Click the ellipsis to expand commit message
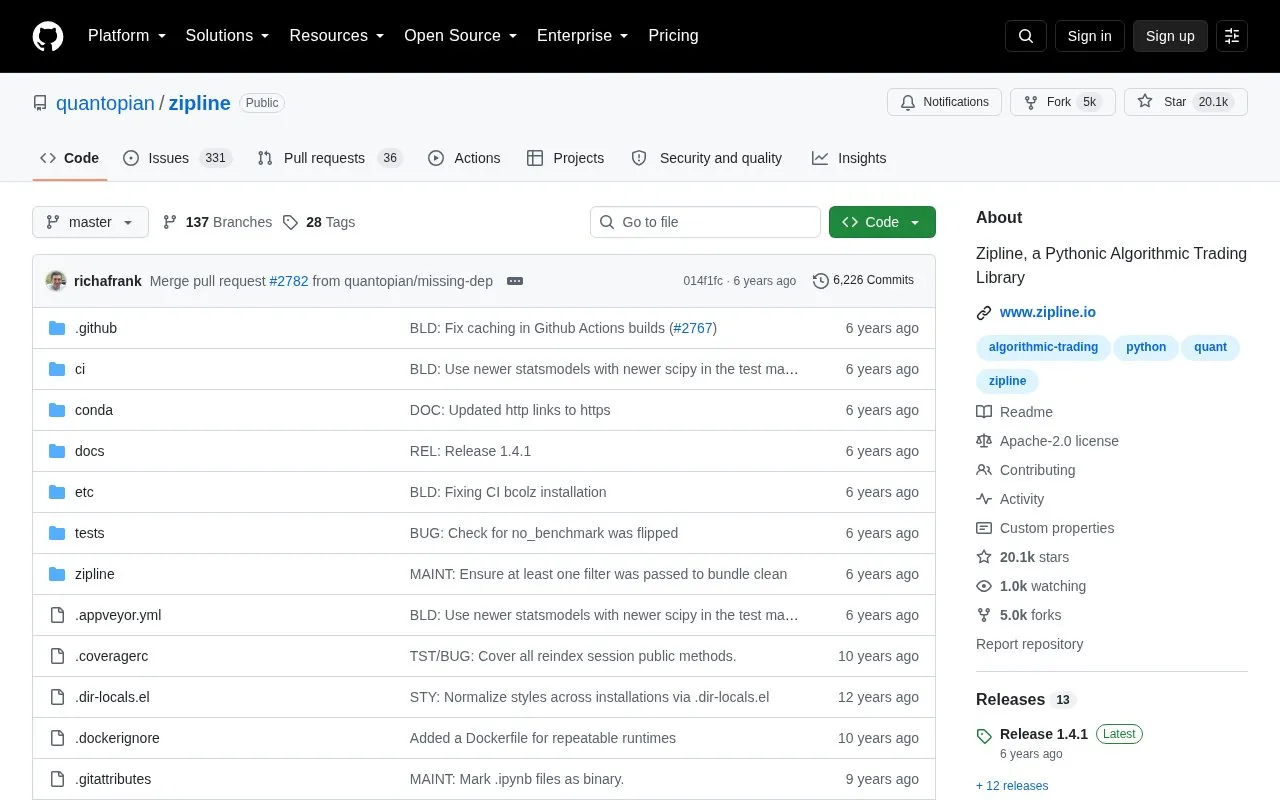Viewport: 1280px width, 800px height. tap(515, 281)
